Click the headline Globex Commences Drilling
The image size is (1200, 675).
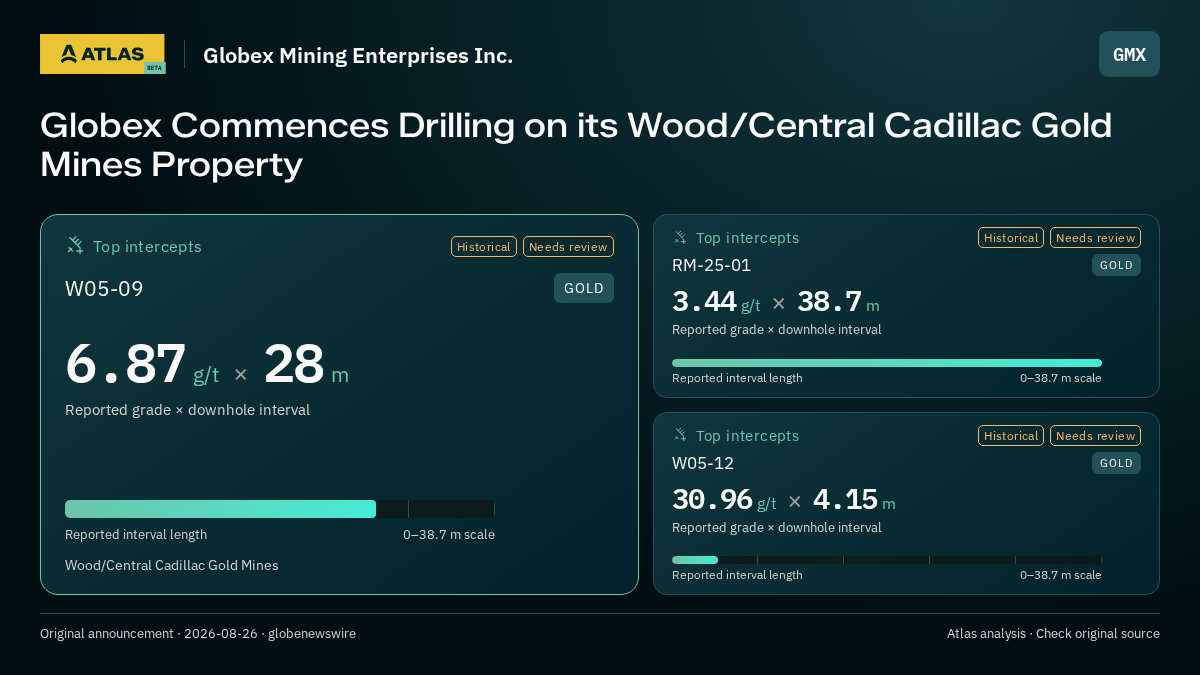[x=576, y=145]
